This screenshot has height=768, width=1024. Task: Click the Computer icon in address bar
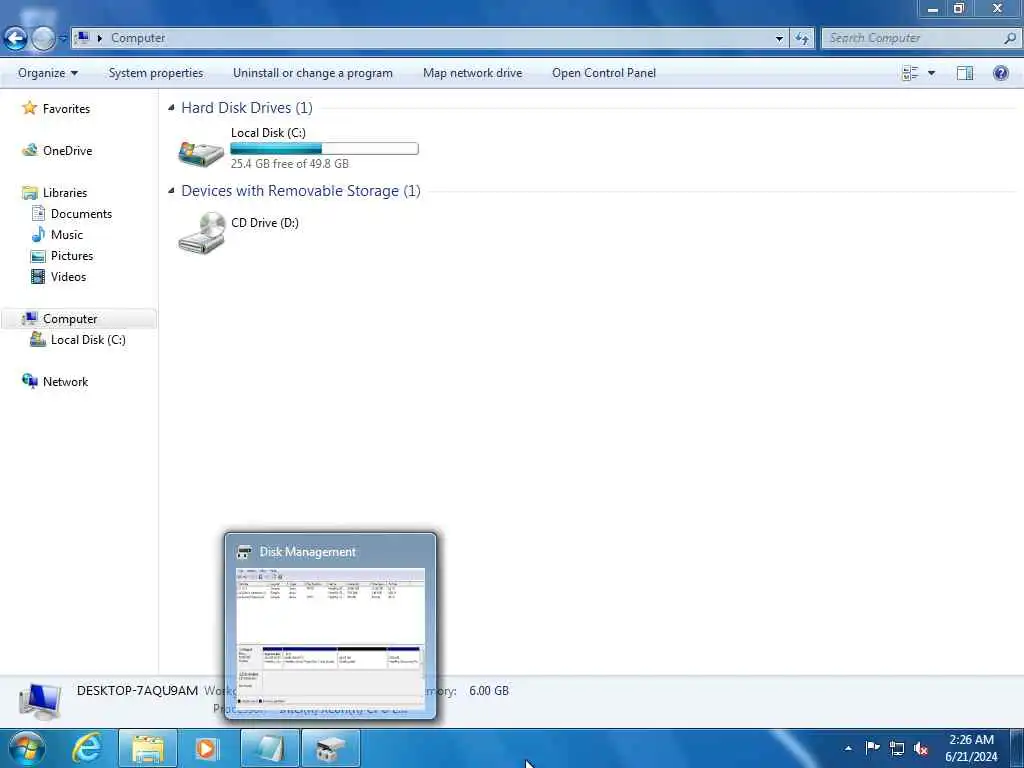[x=82, y=38]
